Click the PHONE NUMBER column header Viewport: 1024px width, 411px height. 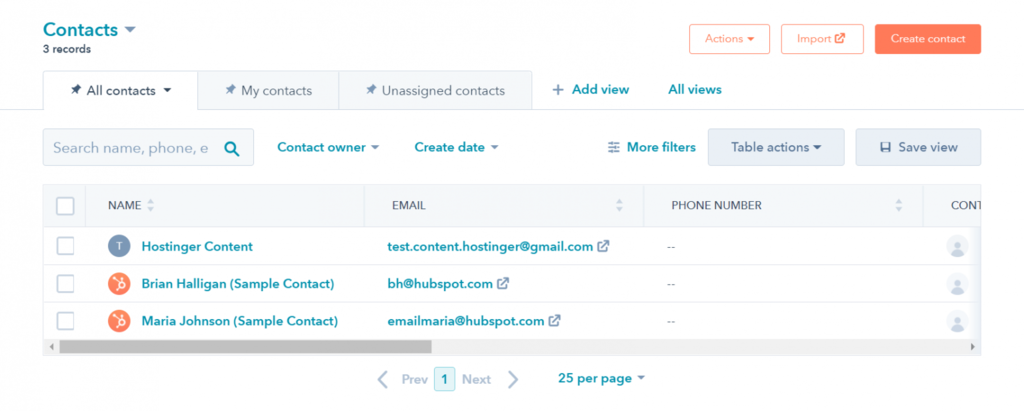pos(716,205)
